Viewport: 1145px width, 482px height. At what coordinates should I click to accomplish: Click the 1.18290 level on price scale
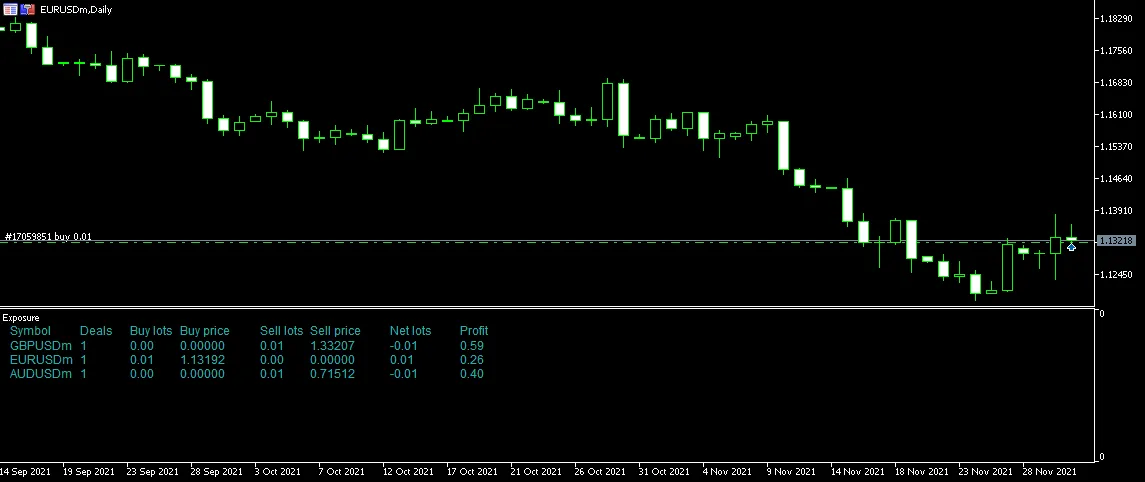pyautogui.click(x=1115, y=19)
